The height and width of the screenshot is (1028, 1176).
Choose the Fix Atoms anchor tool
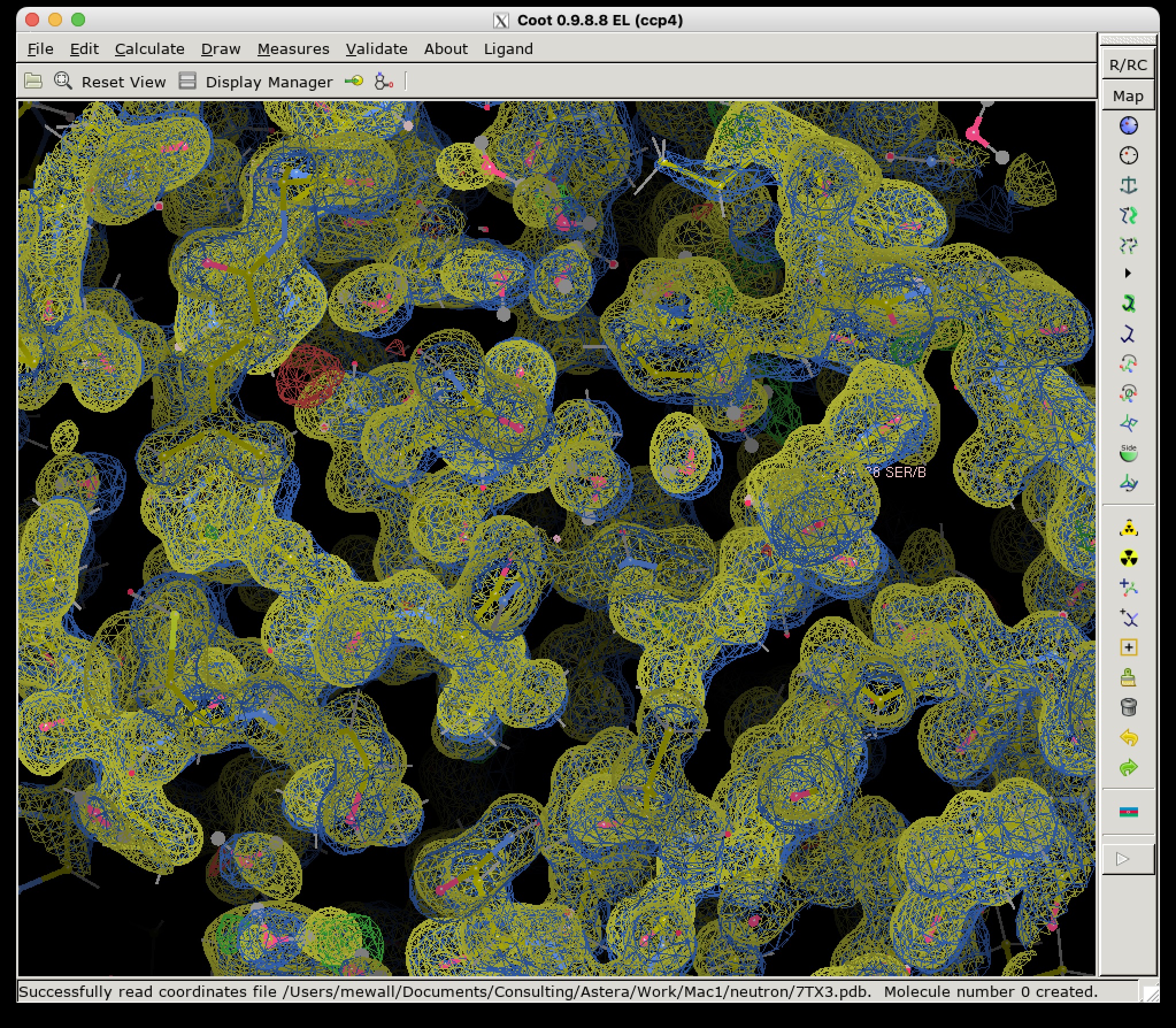tap(1128, 185)
